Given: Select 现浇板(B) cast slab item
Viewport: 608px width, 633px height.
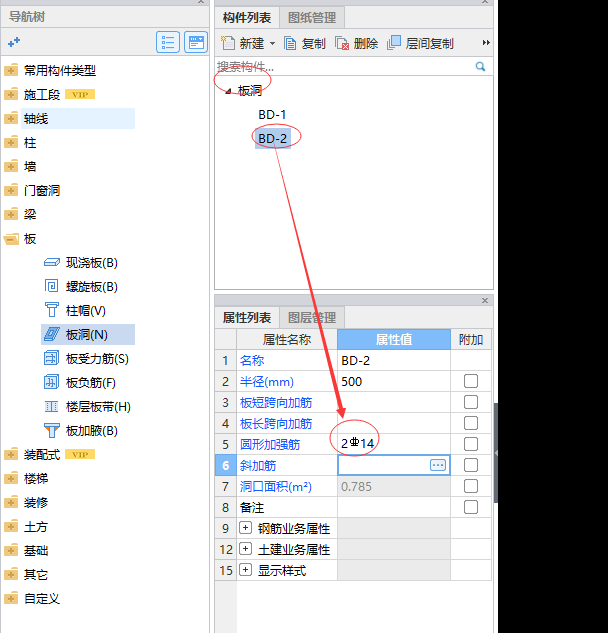Looking at the screenshot, I should tap(81, 263).
